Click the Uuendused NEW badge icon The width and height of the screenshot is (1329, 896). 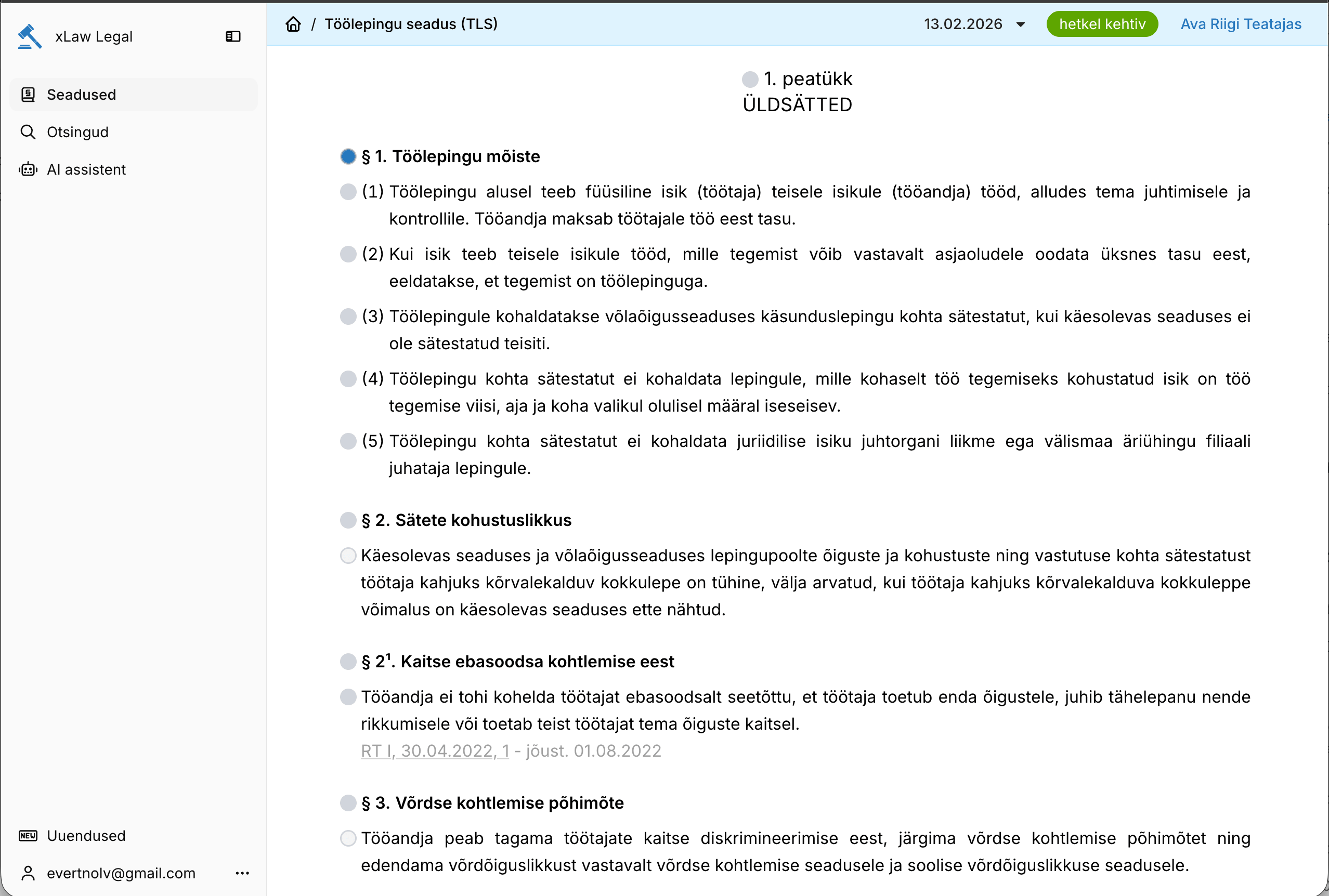click(x=28, y=835)
